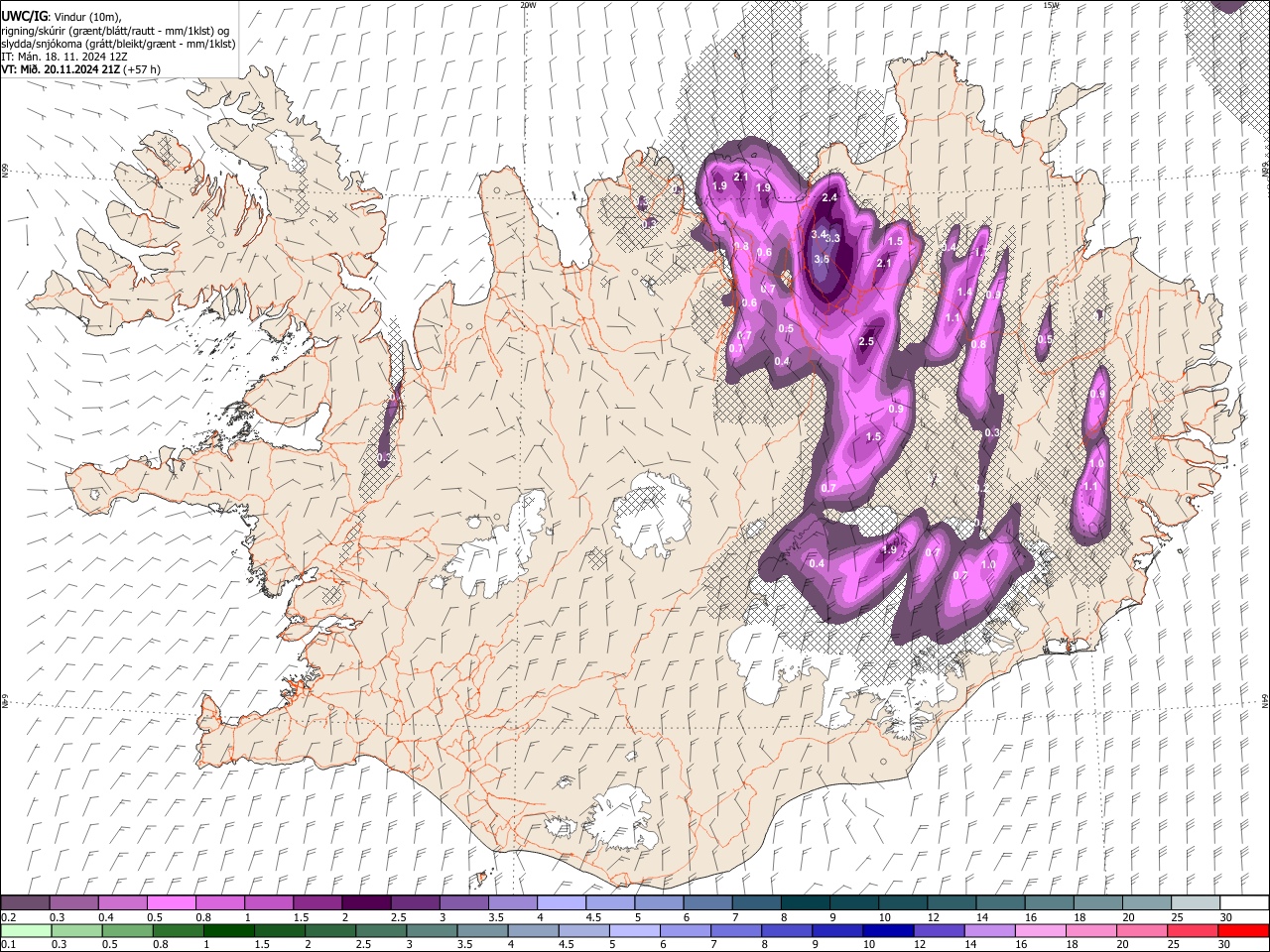Viewport: 1270px width, 952px height.
Task: Select magenta swatch labeled 1.5 in upper legend
Action: point(317,903)
